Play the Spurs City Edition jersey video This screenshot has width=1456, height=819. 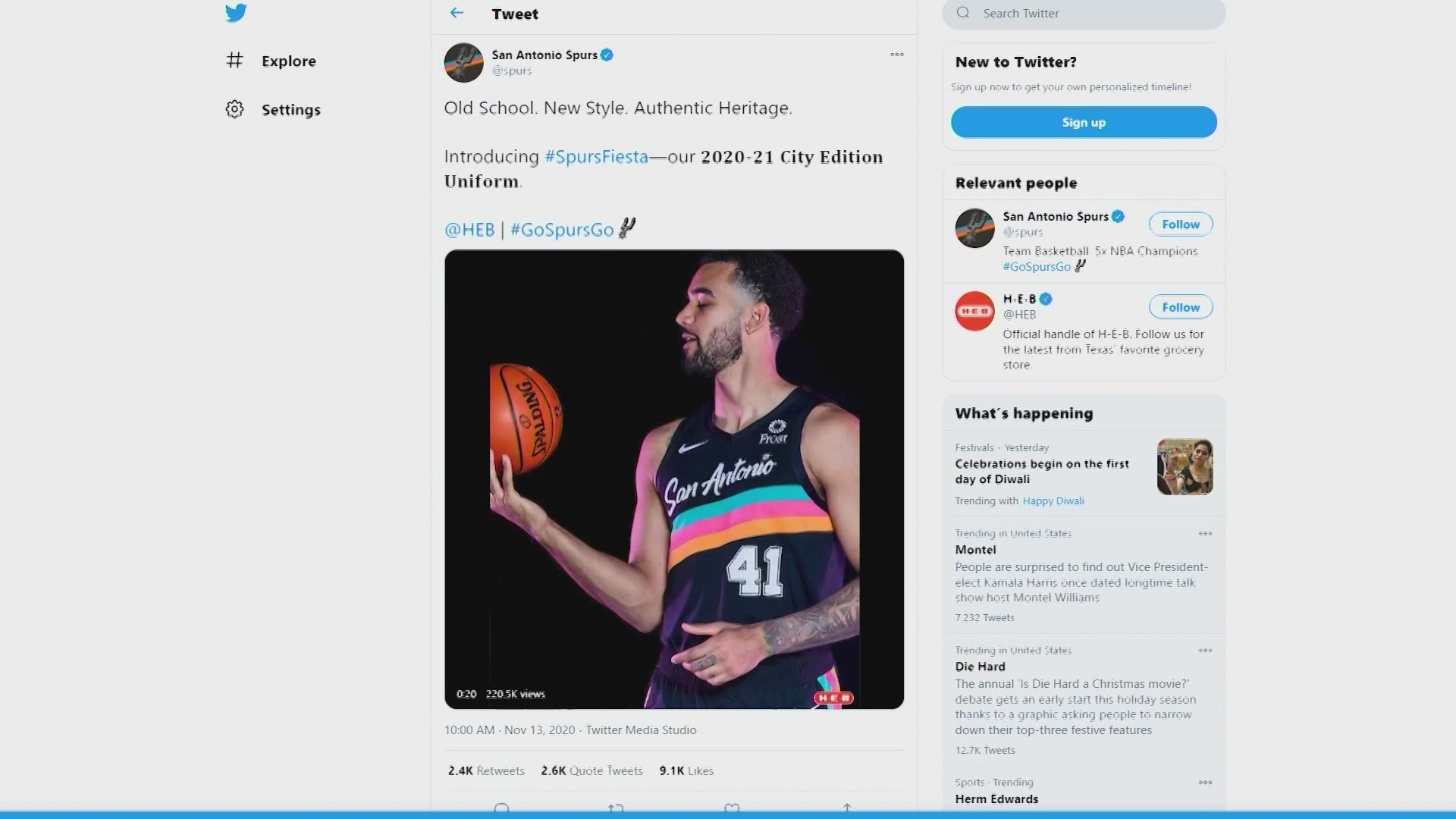point(673,479)
